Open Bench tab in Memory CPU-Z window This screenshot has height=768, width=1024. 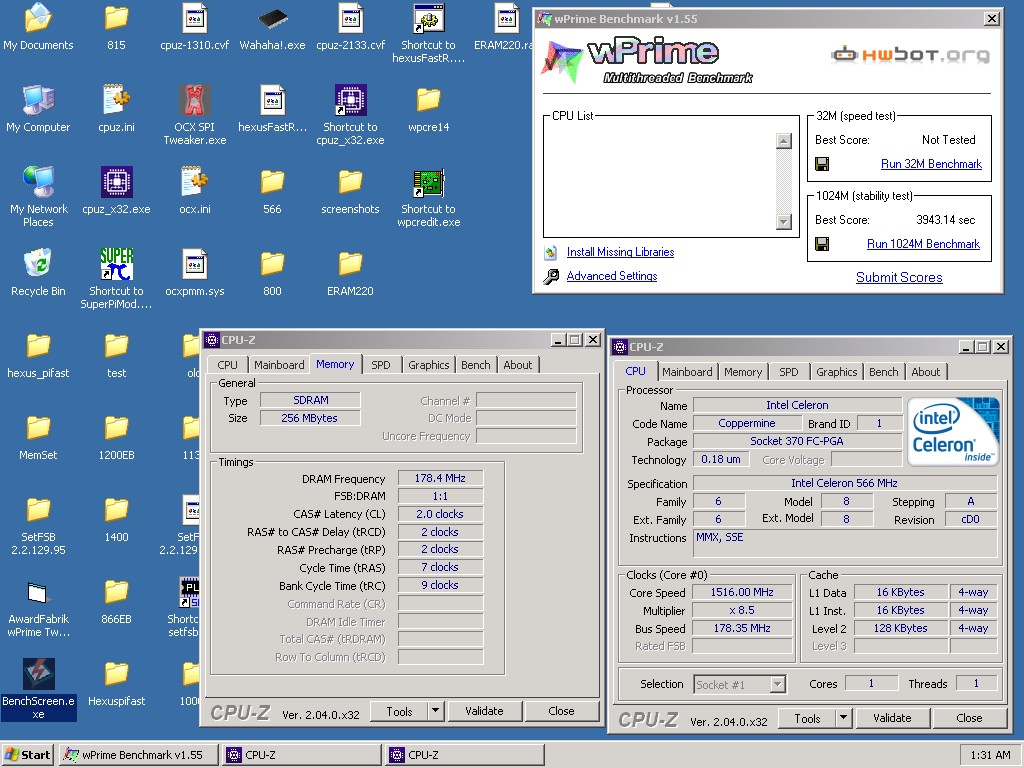tap(475, 365)
